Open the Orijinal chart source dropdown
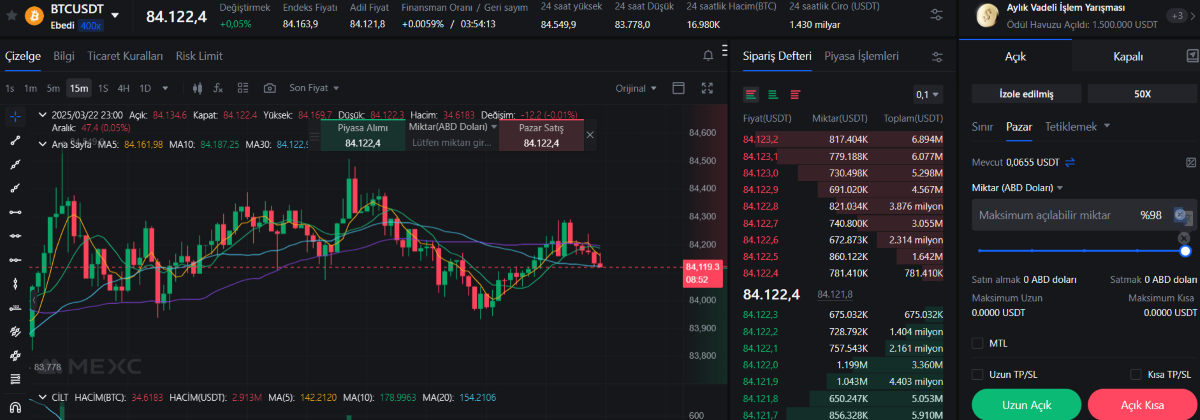This screenshot has height=420, width=1200. click(636, 88)
